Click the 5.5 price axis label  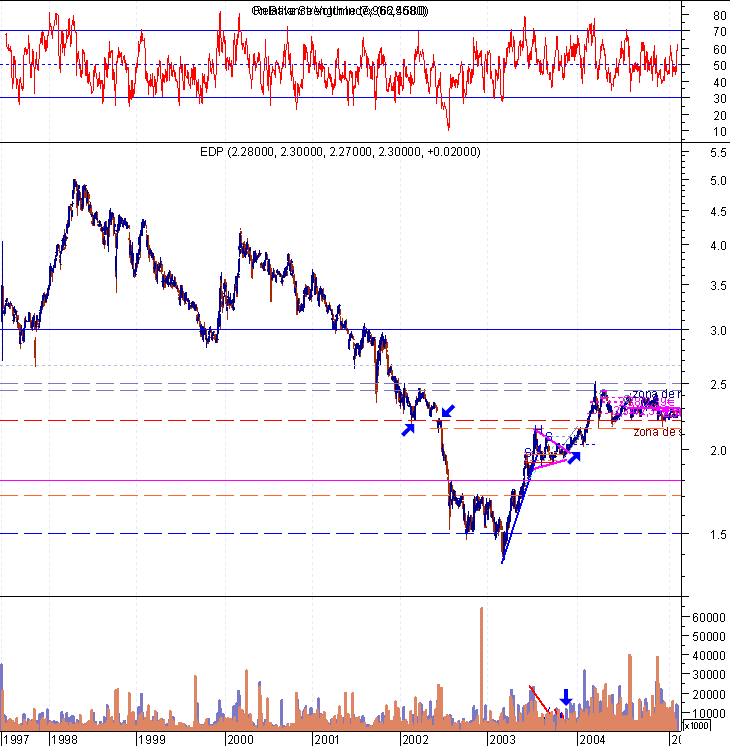[x=718, y=153]
